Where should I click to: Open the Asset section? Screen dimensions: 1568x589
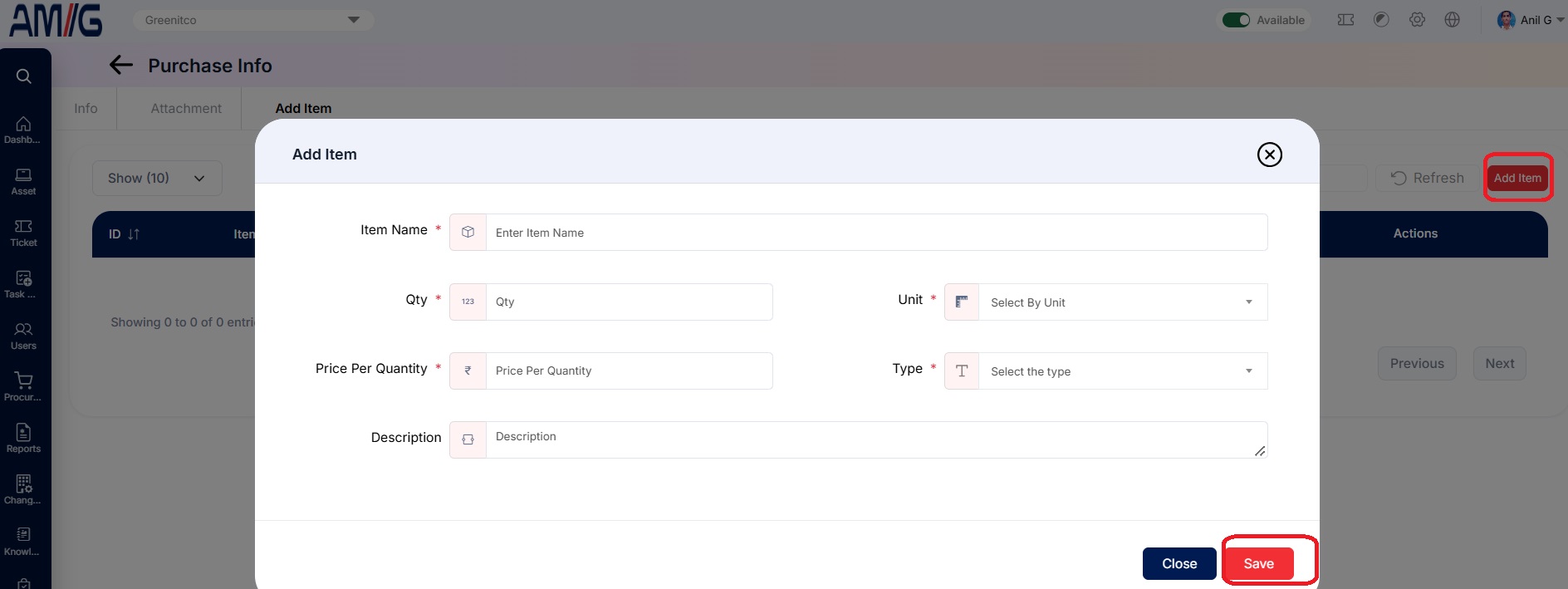click(x=23, y=181)
